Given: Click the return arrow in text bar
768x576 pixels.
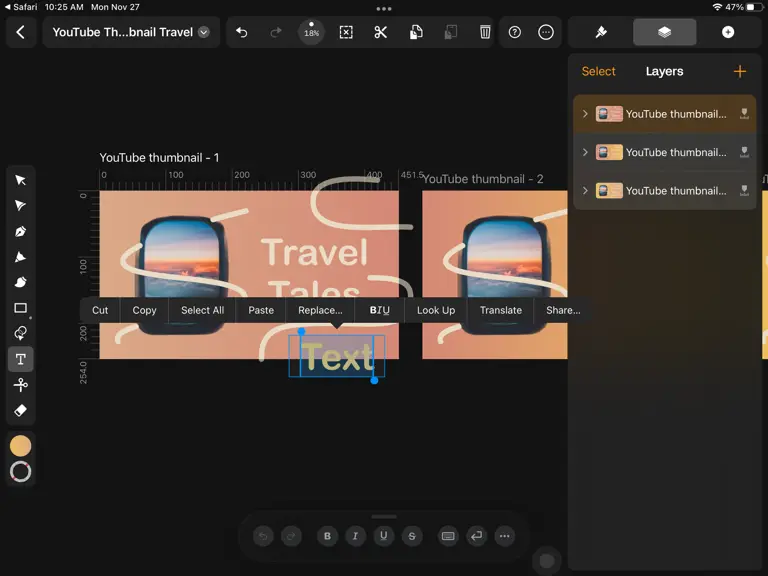Looking at the screenshot, I should click(476, 536).
